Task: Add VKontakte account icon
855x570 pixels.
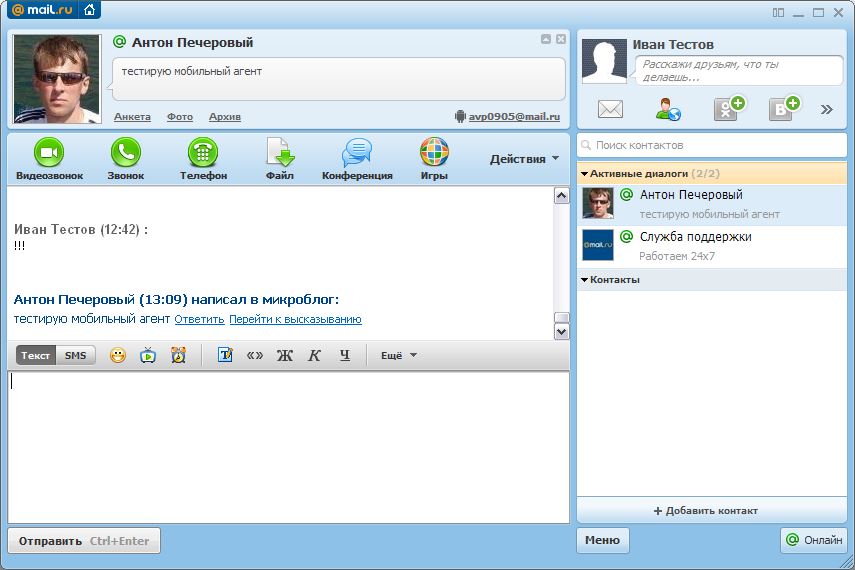Action: 784,109
